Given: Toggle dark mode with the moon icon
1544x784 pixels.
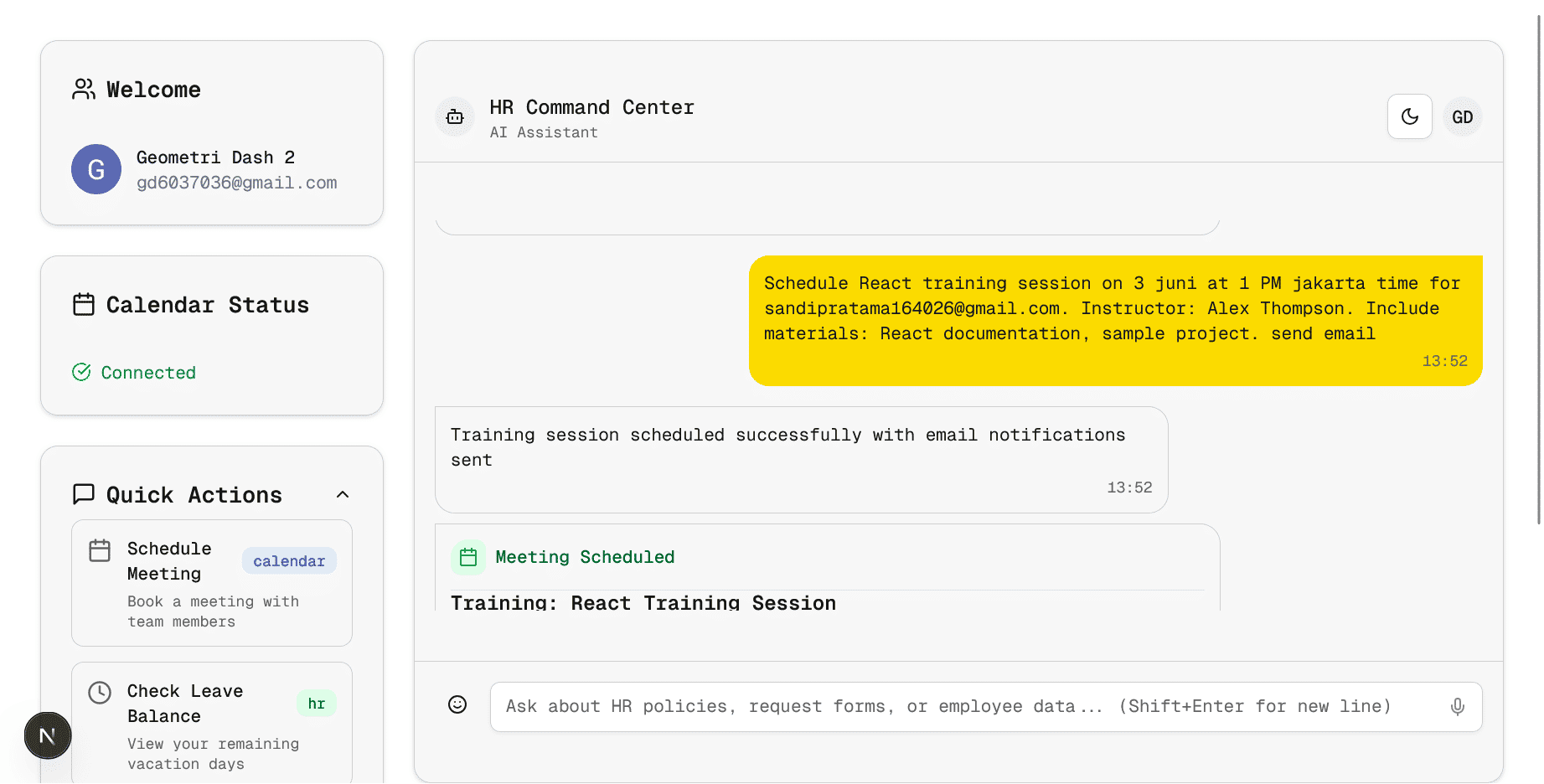Looking at the screenshot, I should tap(1410, 116).
